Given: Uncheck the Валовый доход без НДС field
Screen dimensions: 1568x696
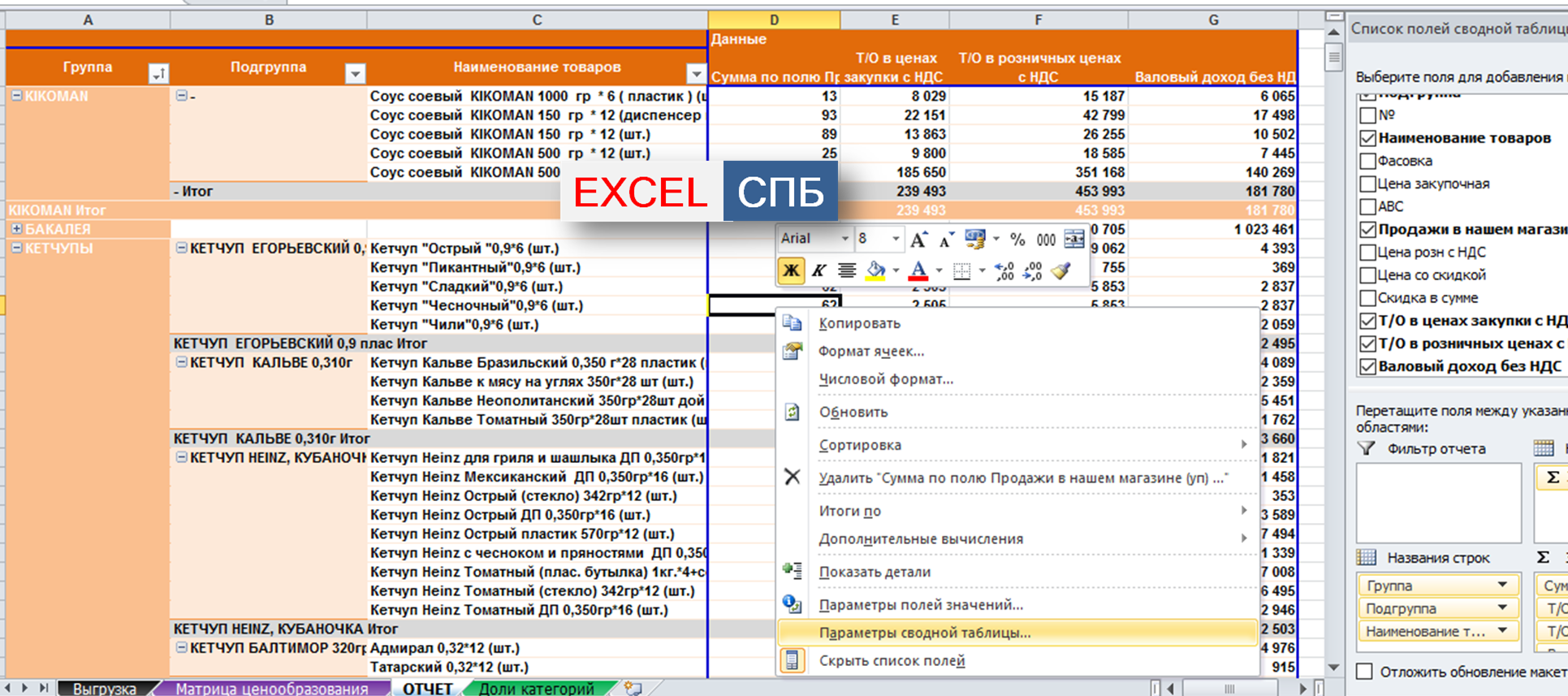Looking at the screenshot, I should click(x=1368, y=366).
